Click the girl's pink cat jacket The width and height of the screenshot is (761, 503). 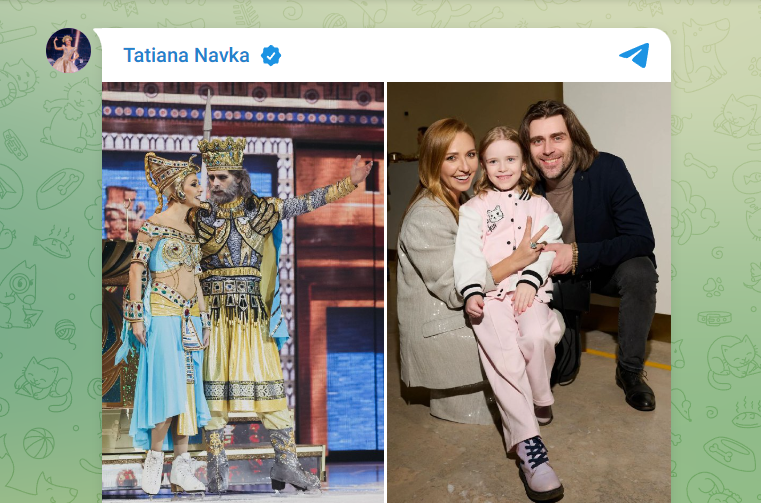[507, 242]
